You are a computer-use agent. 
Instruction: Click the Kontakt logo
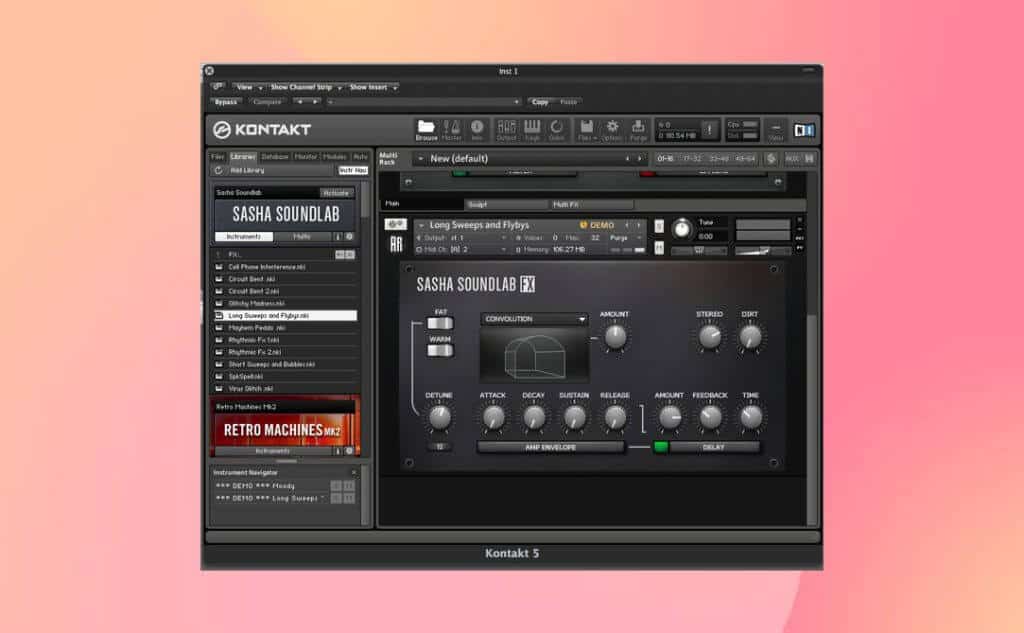263,129
